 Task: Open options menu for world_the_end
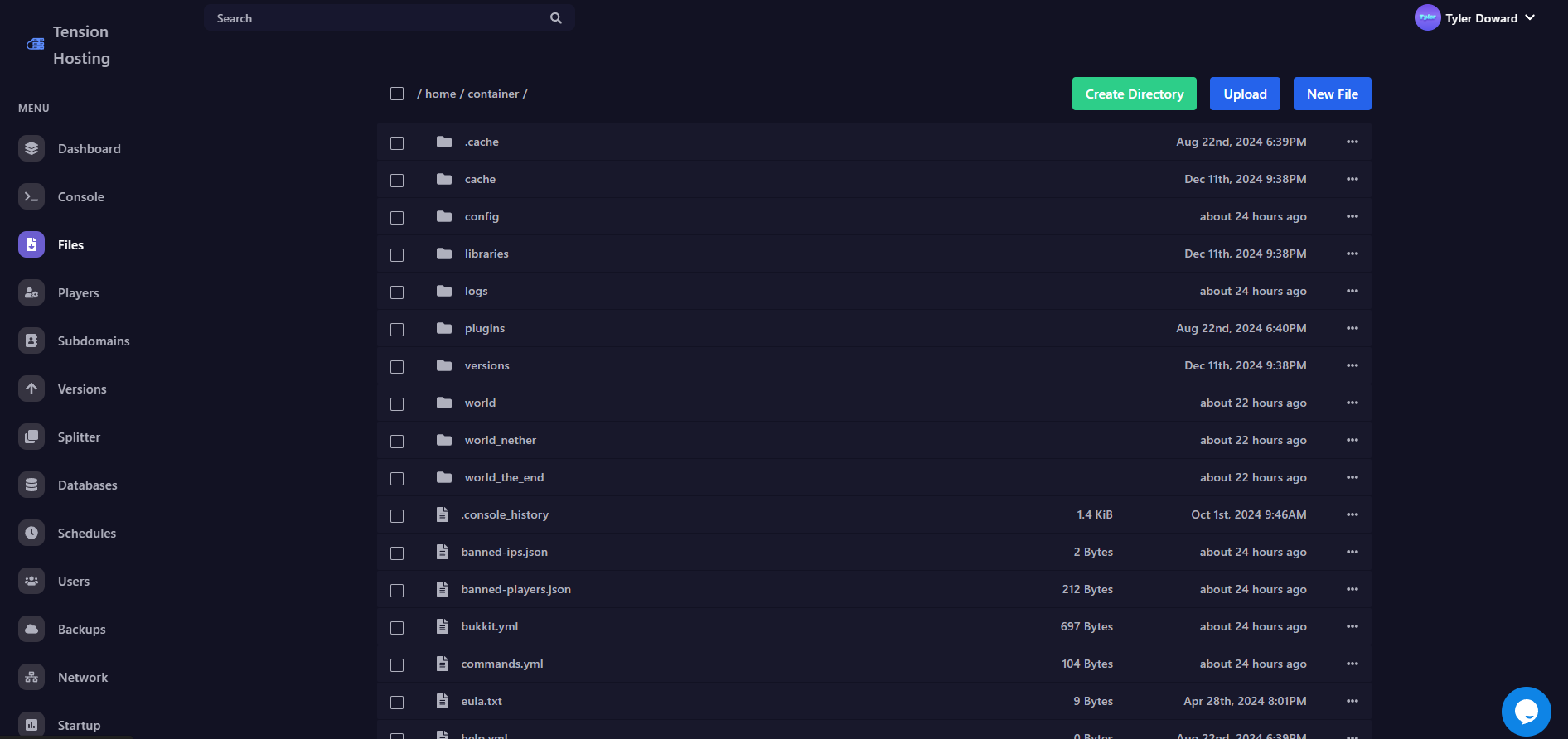pyautogui.click(x=1353, y=477)
